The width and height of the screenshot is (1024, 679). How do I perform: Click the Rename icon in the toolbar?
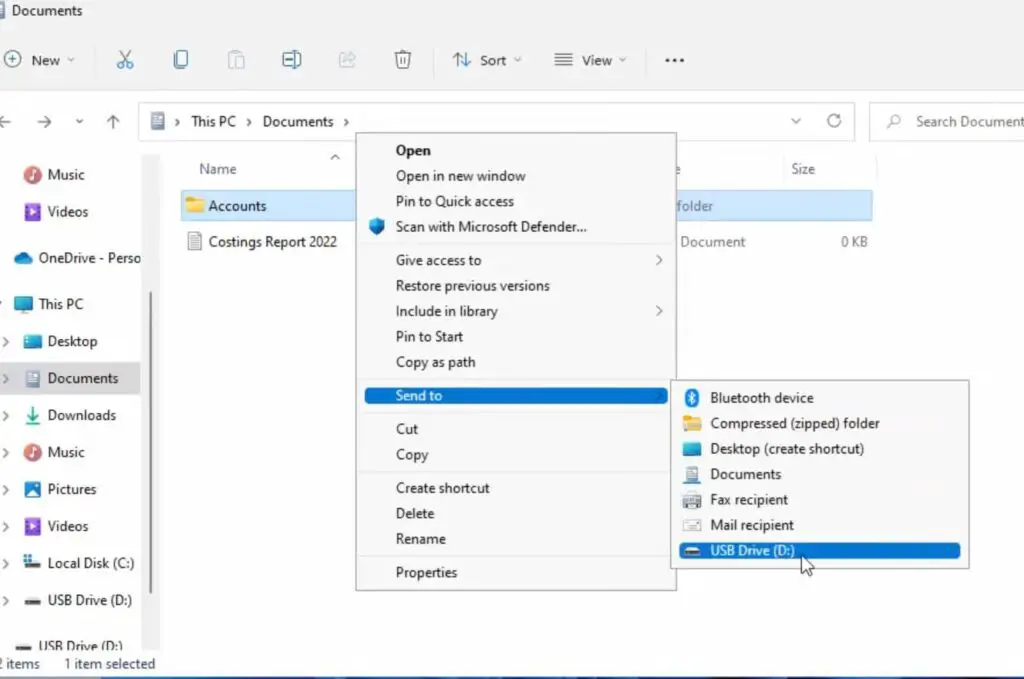pos(292,60)
